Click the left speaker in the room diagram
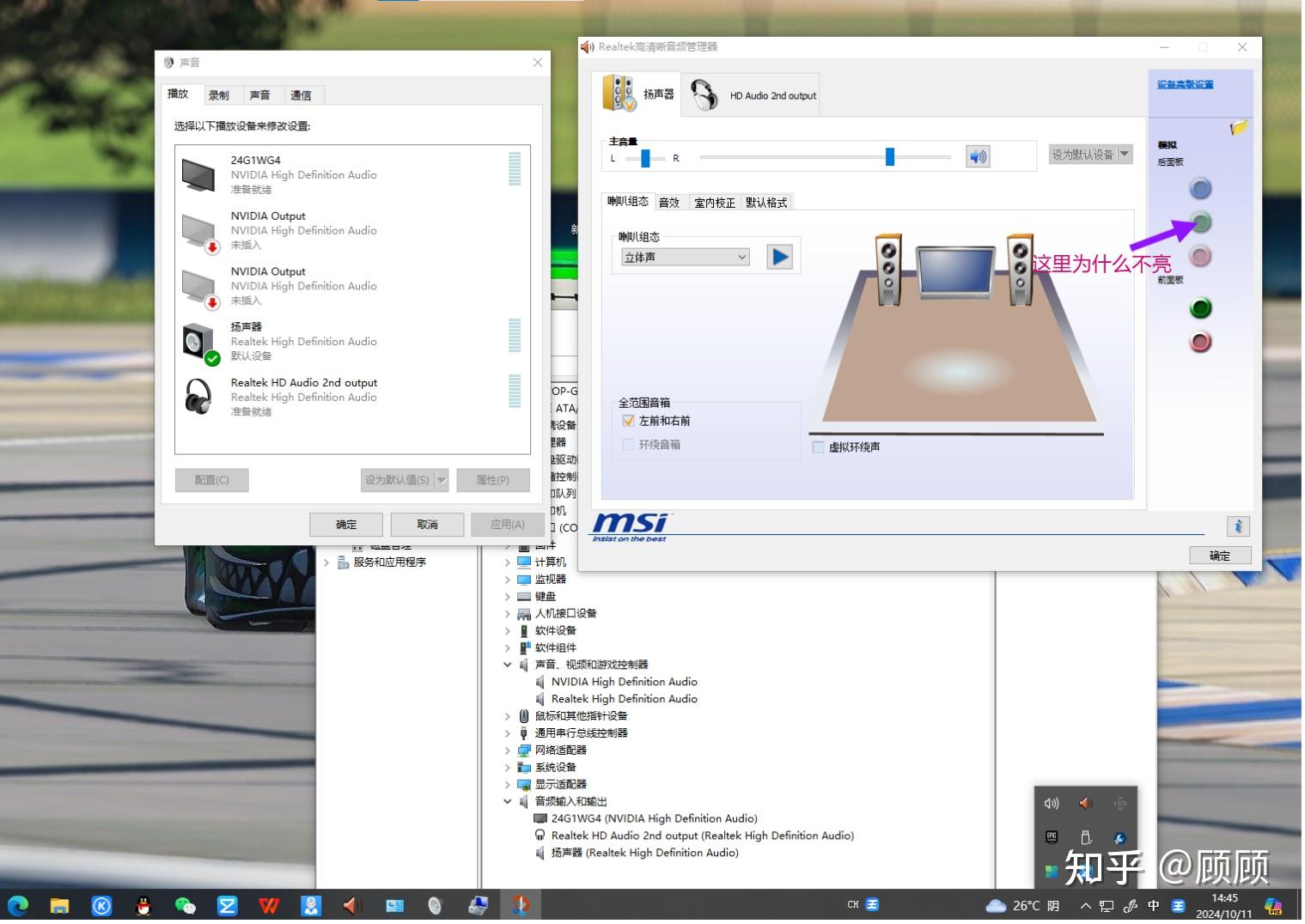1305x924 pixels. [888, 270]
